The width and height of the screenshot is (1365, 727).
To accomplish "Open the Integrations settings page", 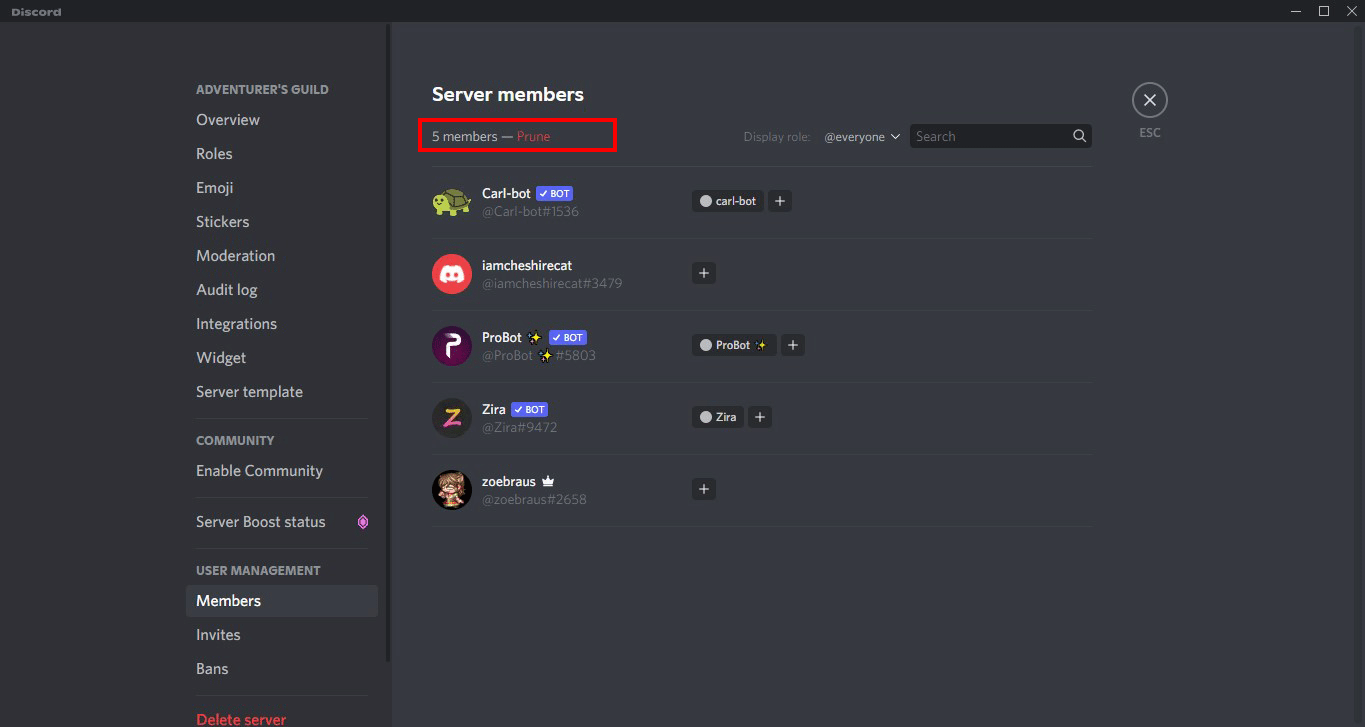I will pyautogui.click(x=236, y=324).
